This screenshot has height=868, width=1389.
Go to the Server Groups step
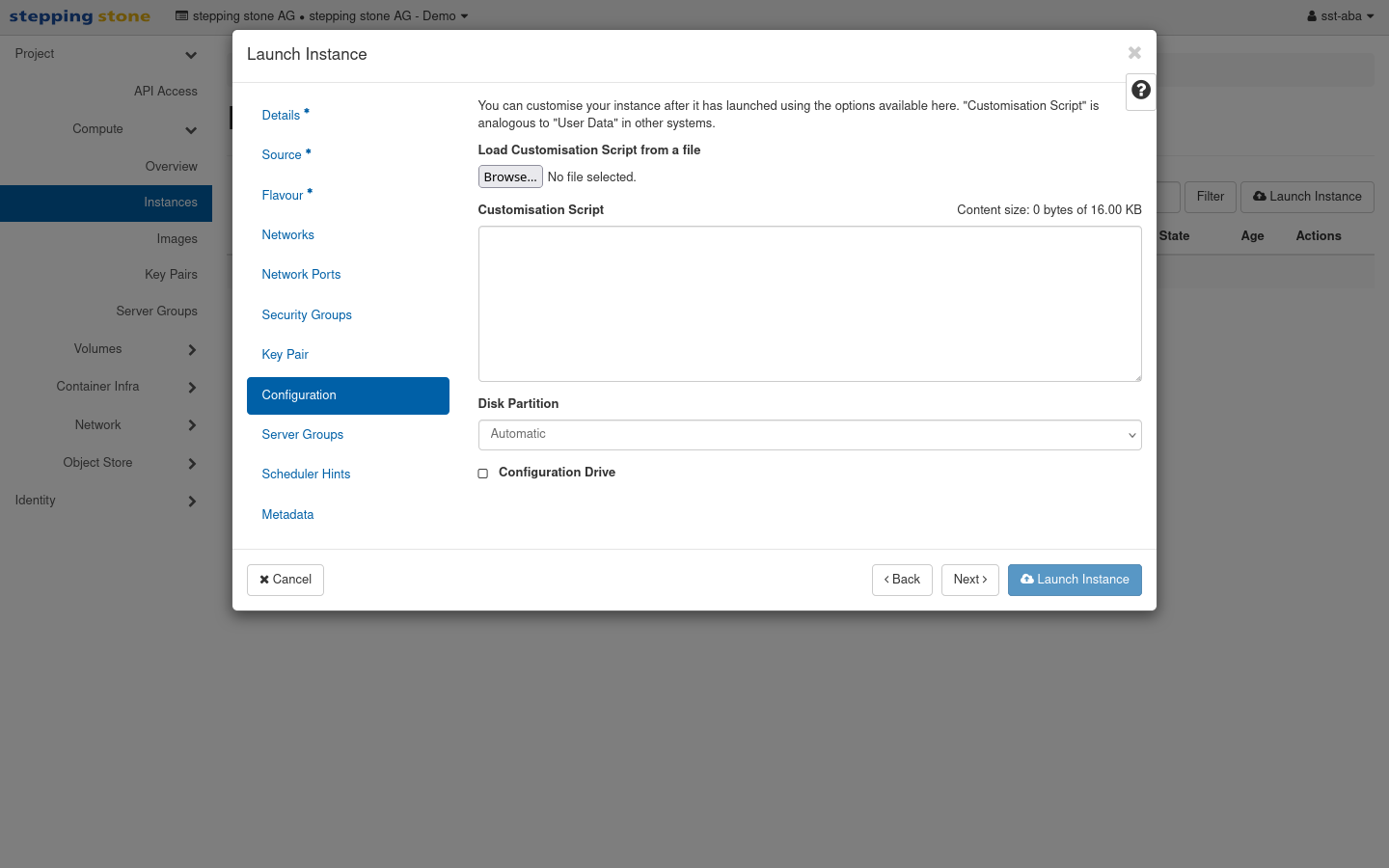pos(348,434)
